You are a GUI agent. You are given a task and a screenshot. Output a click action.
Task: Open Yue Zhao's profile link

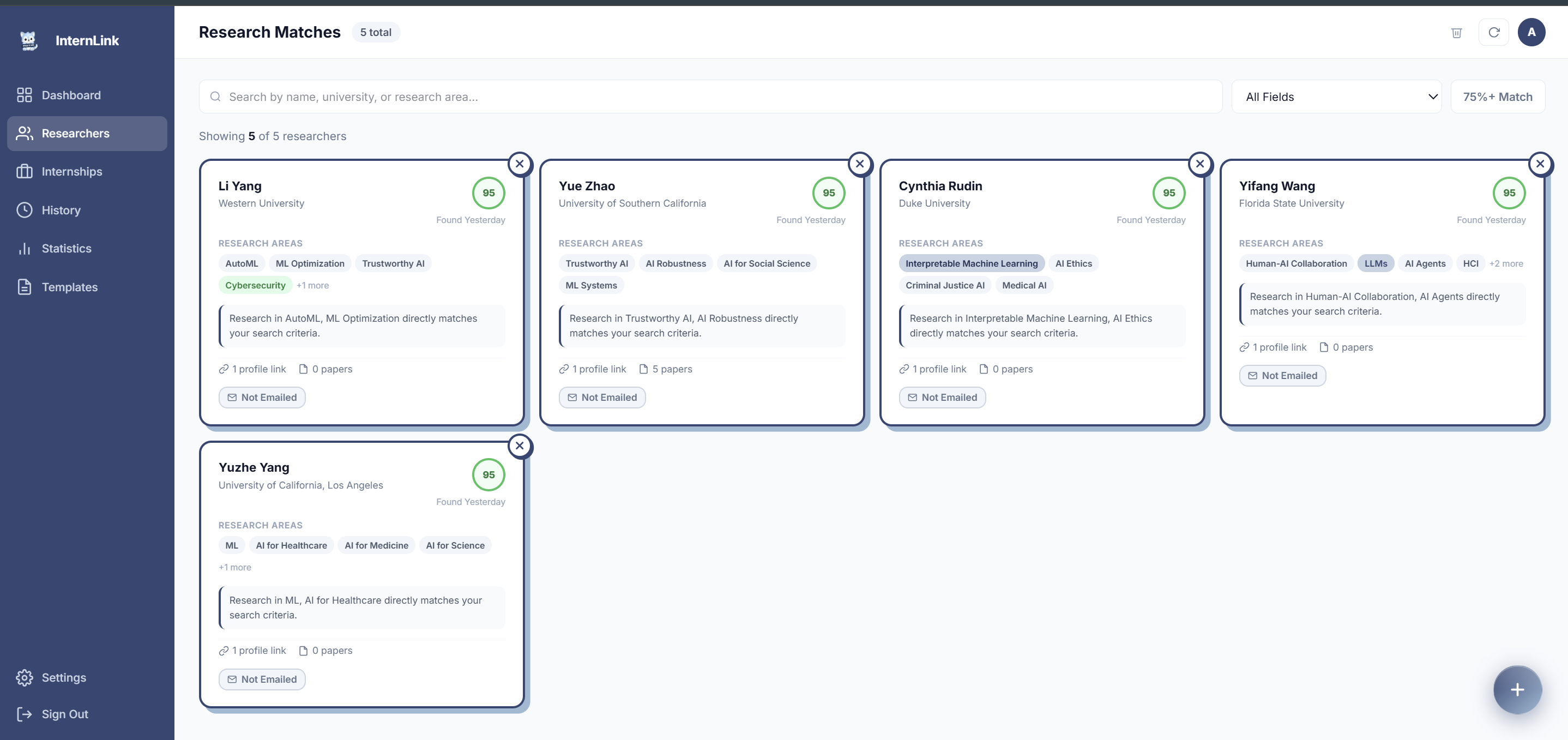click(x=593, y=370)
